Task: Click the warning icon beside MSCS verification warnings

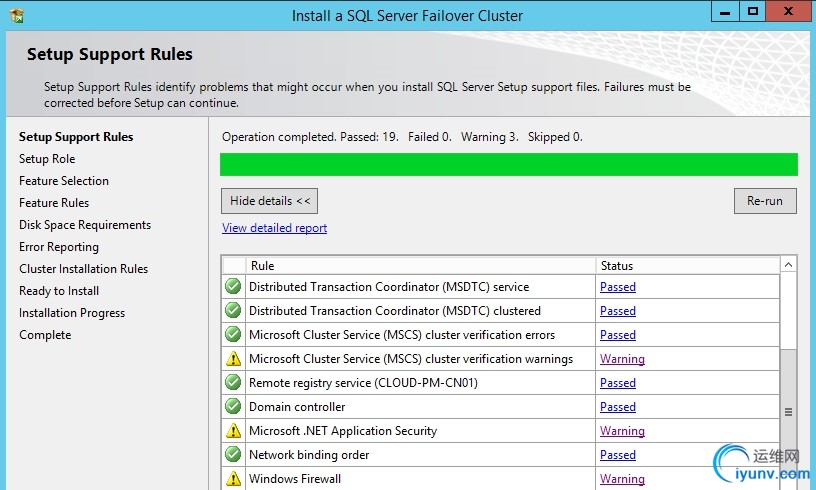Action: tap(233, 359)
